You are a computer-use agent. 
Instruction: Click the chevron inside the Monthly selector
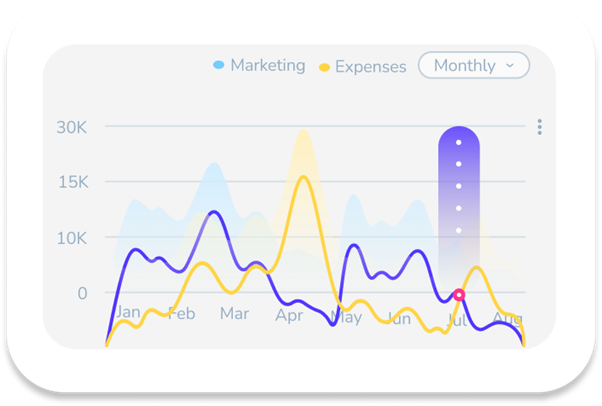pos(511,65)
